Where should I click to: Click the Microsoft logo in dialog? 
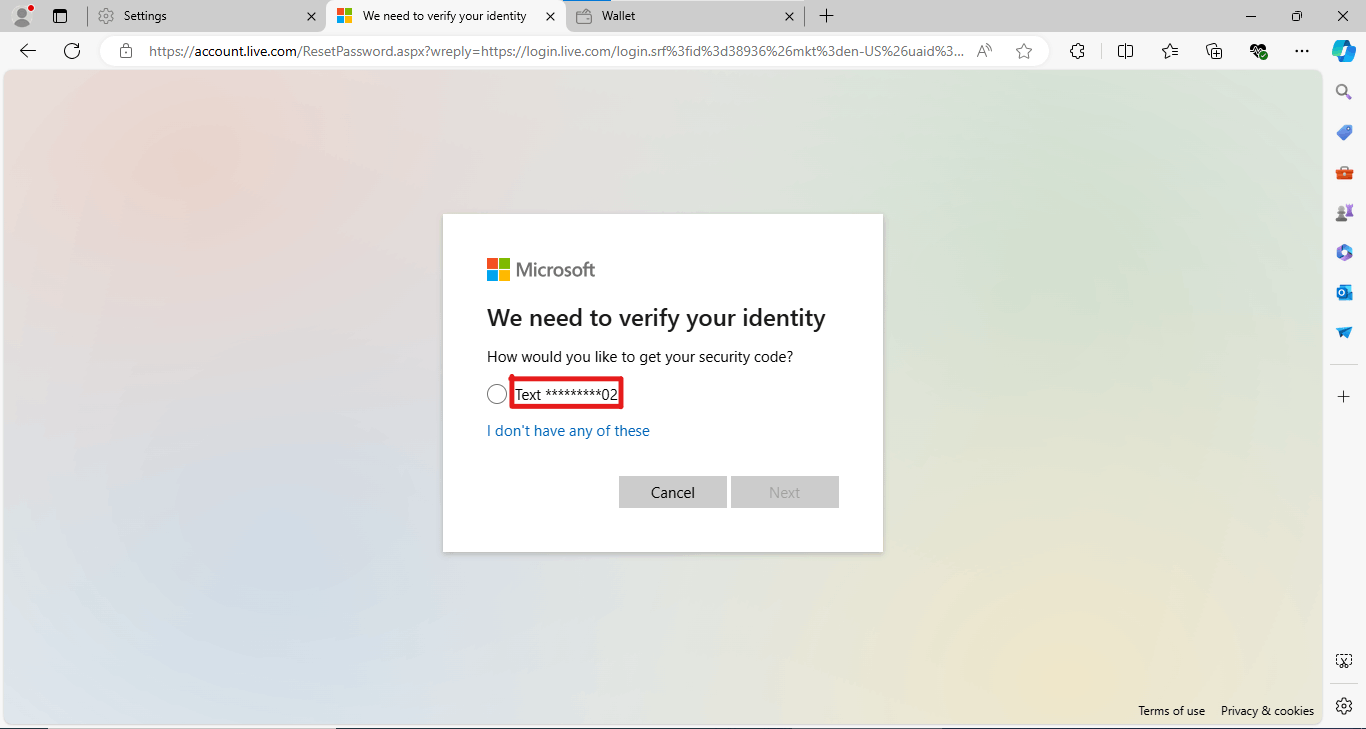click(541, 270)
